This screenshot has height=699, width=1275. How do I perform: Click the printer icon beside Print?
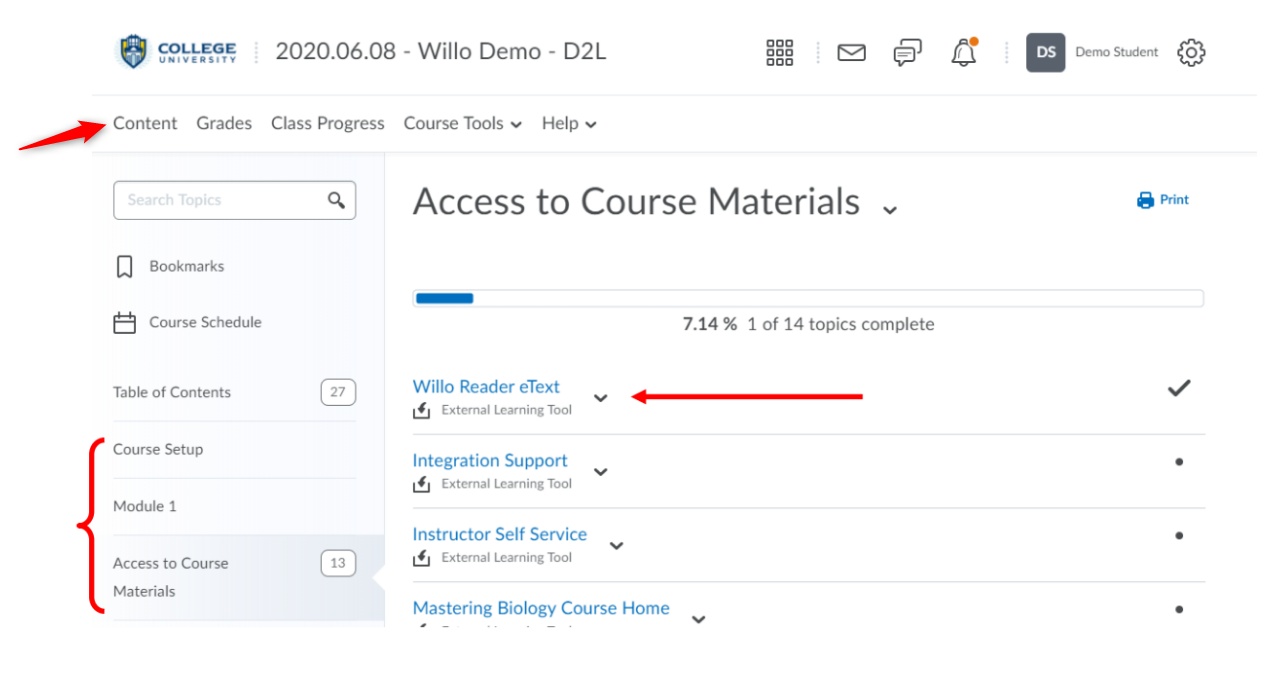click(x=1145, y=200)
